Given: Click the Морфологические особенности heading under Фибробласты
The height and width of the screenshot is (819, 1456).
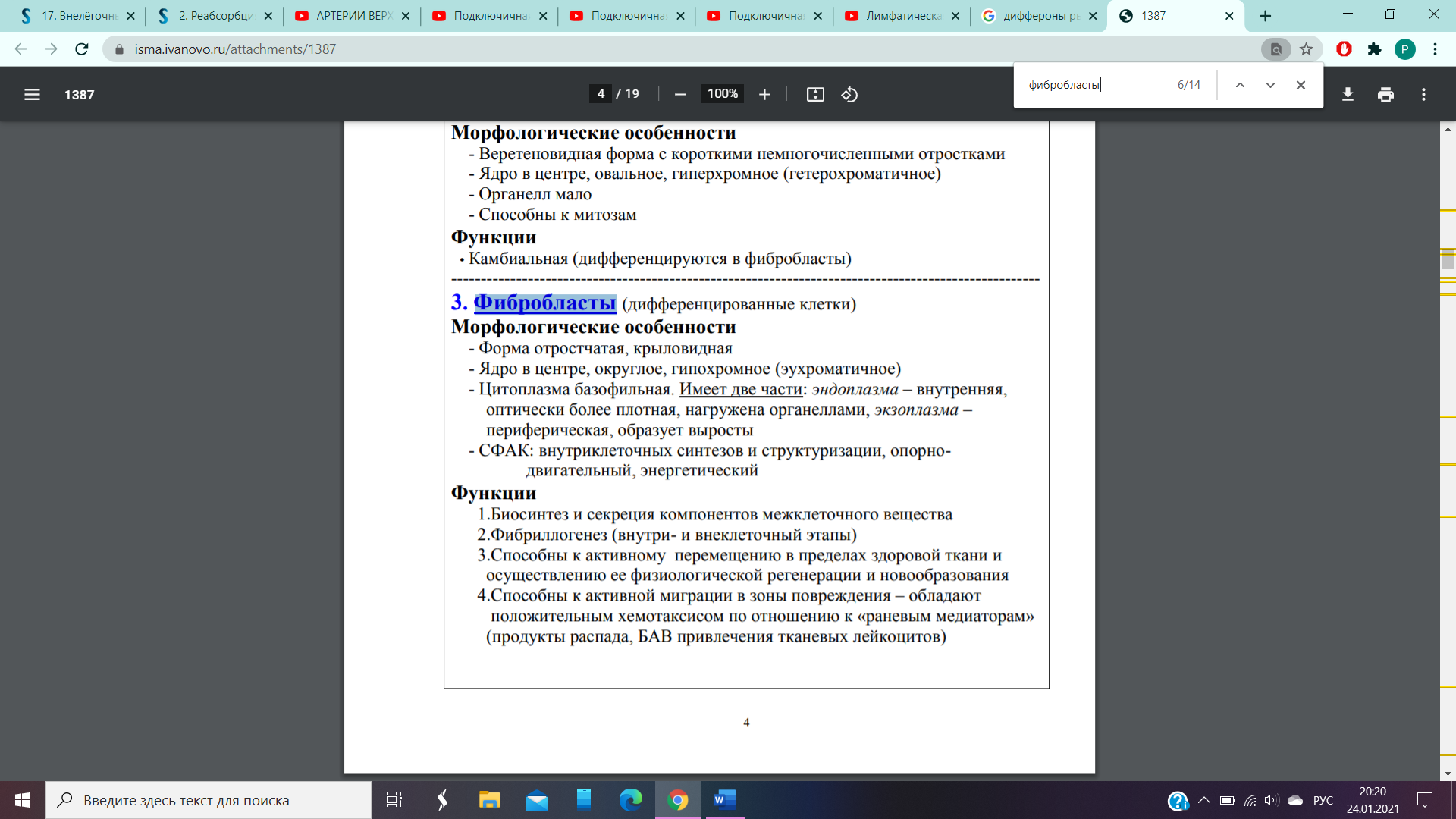Looking at the screenshot, I should 594,327.
